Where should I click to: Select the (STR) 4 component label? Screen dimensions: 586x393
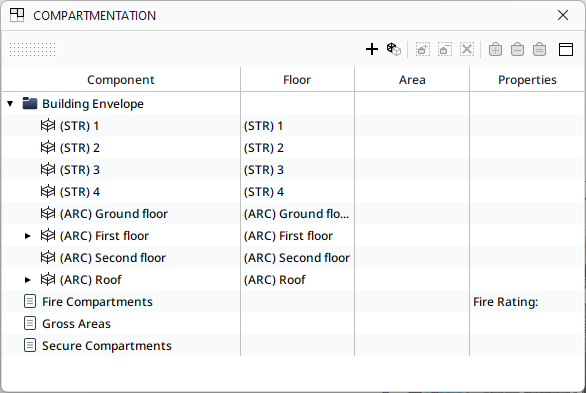[80, 192]
